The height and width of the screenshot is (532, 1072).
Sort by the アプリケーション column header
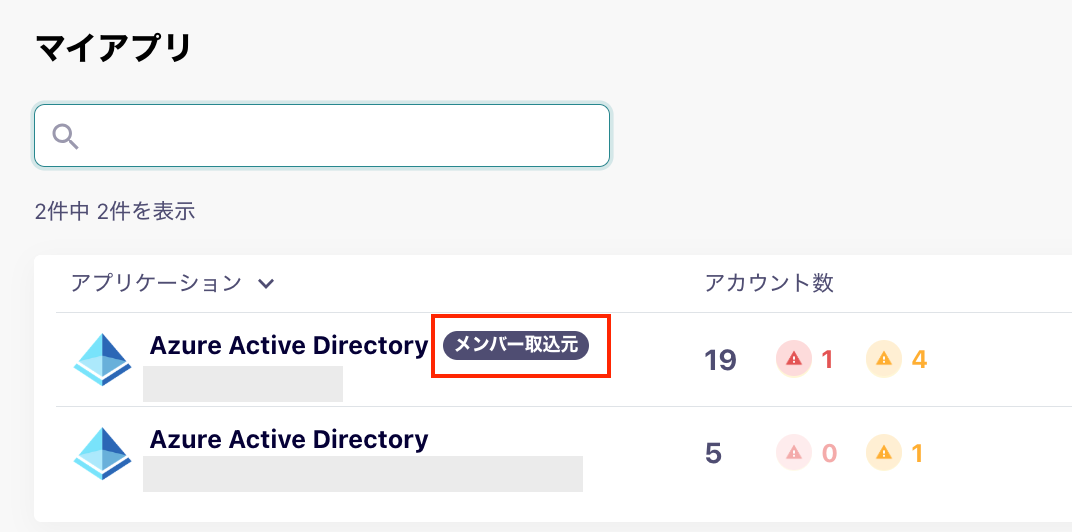[x=156, y=282]
